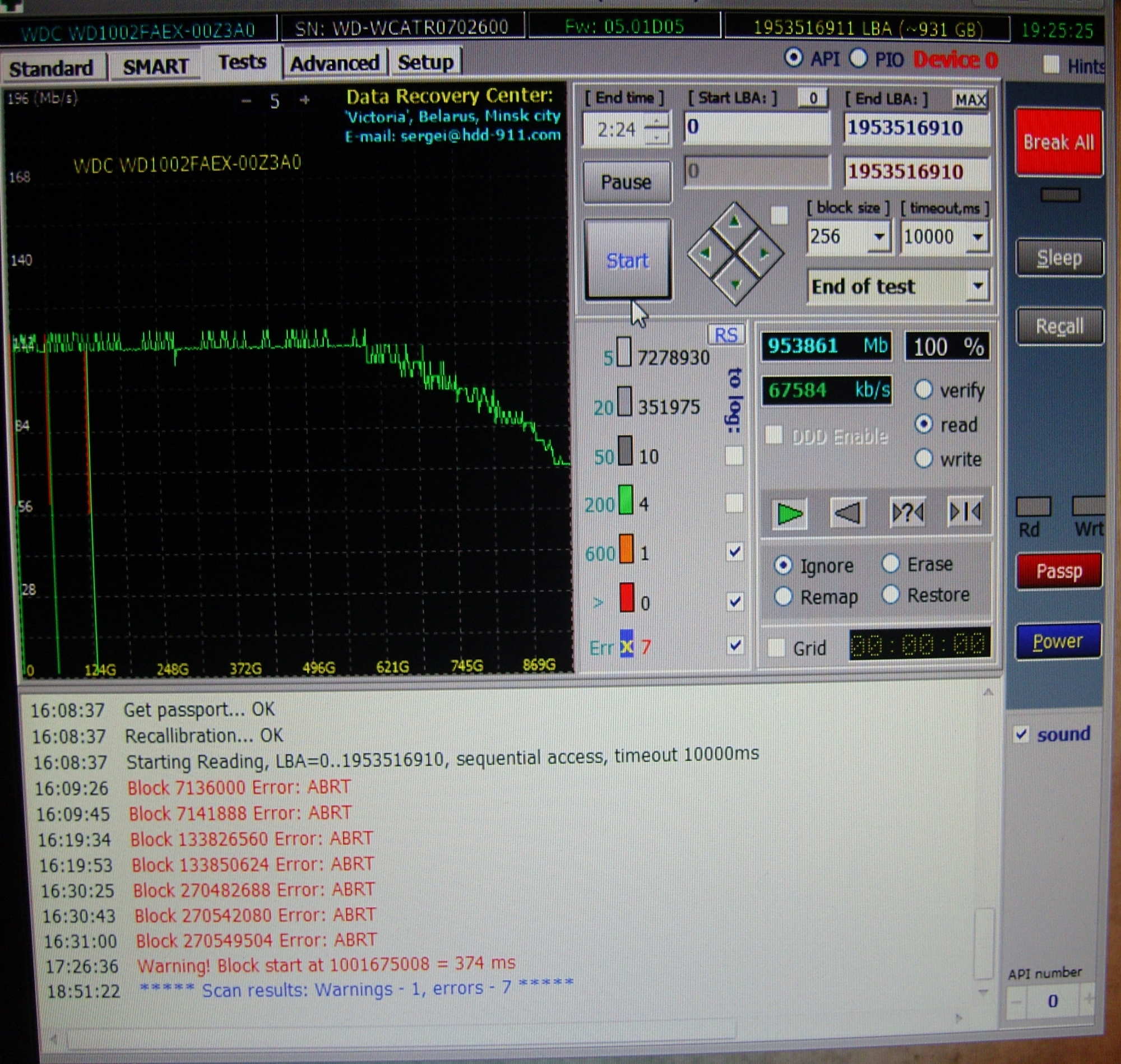Image resolution: width=1121 pixels, height=1064 pixels.
Task: Switch to the SMART tab
Action: point(155,67)
